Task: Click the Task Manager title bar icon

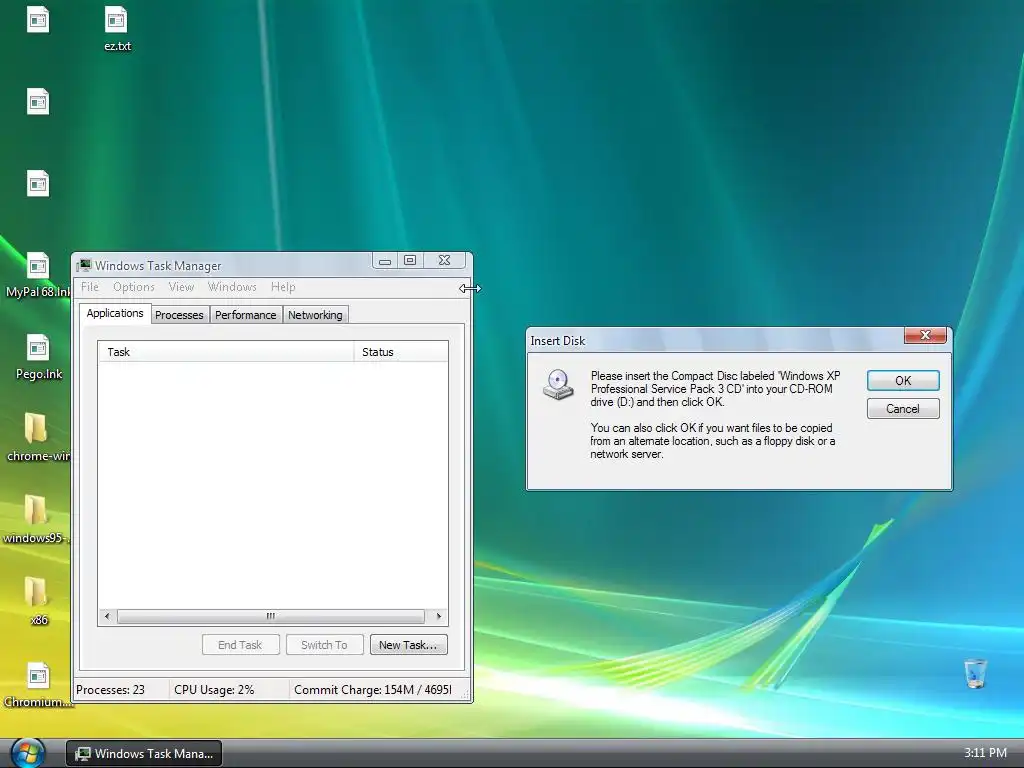Action: pos(84,265)
